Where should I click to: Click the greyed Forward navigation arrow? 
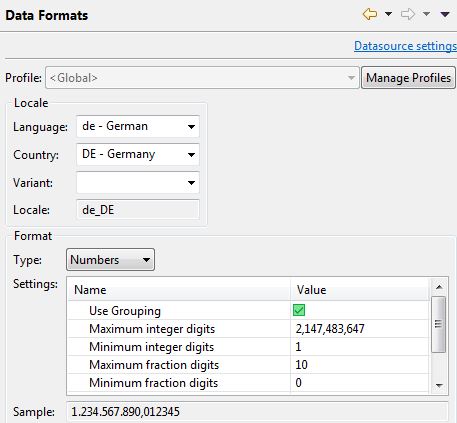coord(408,14)
